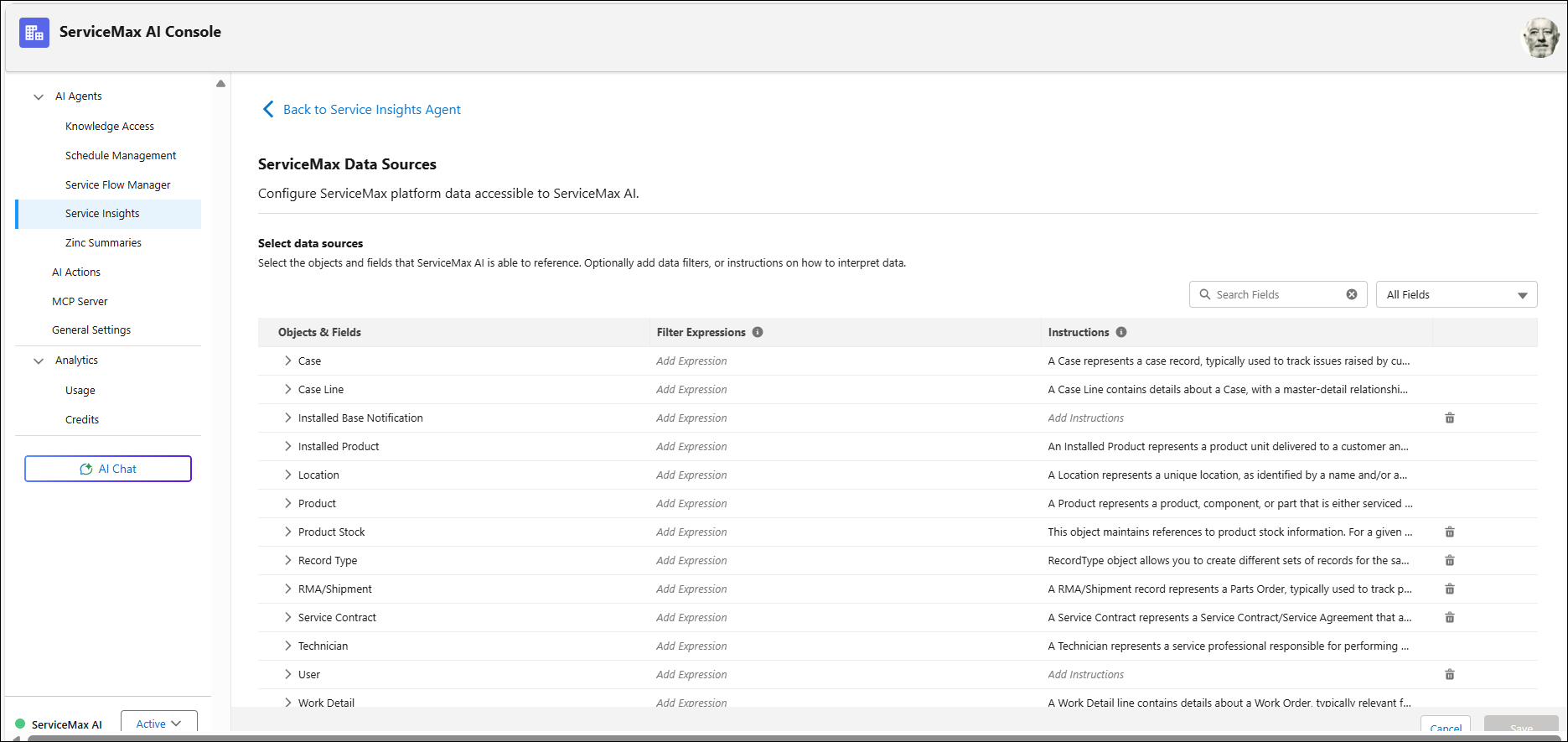Image resolution: width=1568 pixels, height=742 pixels.
Task: Click the ServiceMax AI Console app logo
Action: pos(34,33)
